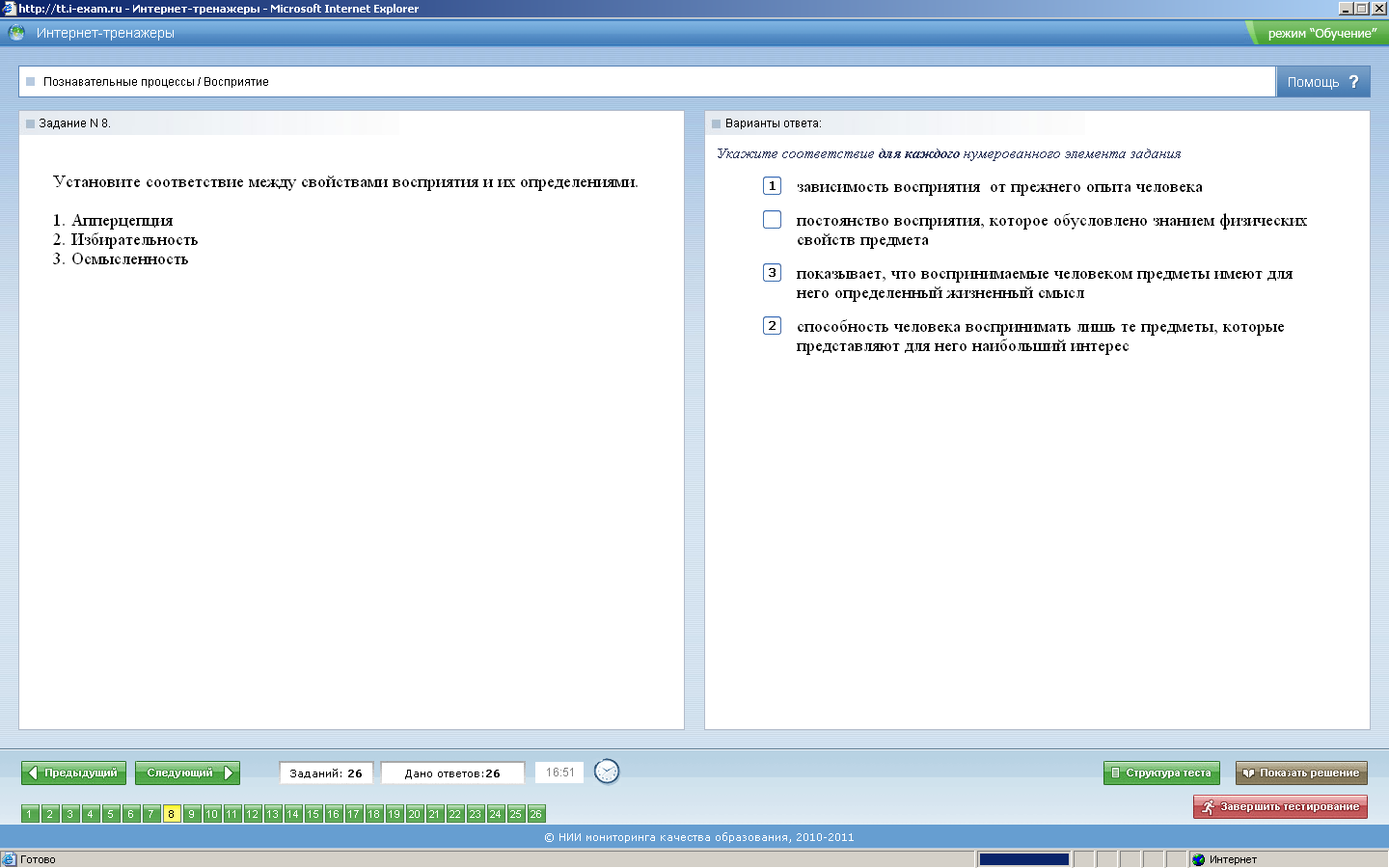Click the Варианты ответа heading
Image resolution: width=1389 pixels, height=868 pixels.
[773, 123]
